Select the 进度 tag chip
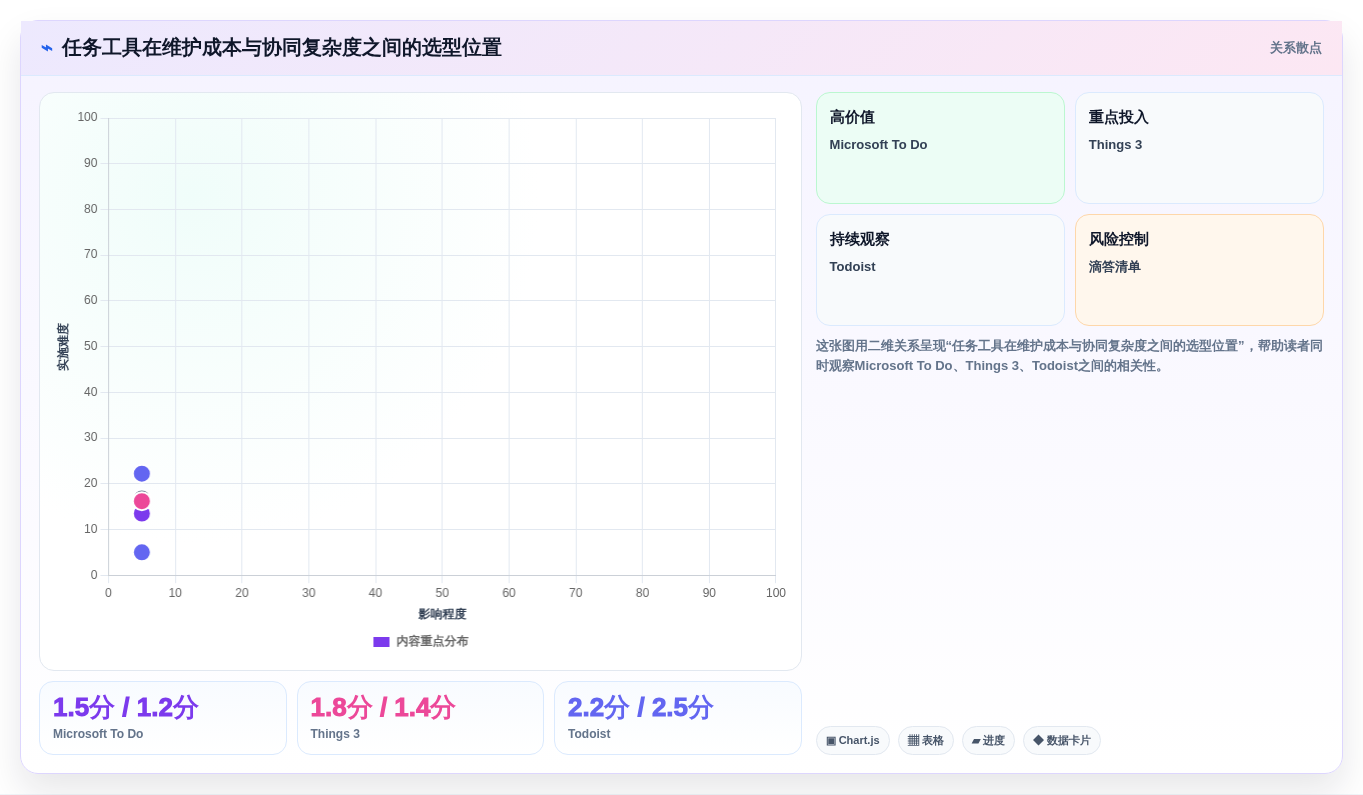The height and width of the screenshot is (795, 1363). click(x=988, y=741)
